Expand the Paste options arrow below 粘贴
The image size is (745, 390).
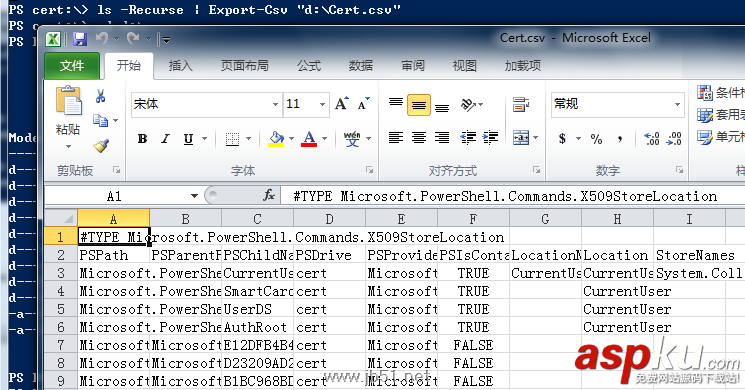[68, 146]
